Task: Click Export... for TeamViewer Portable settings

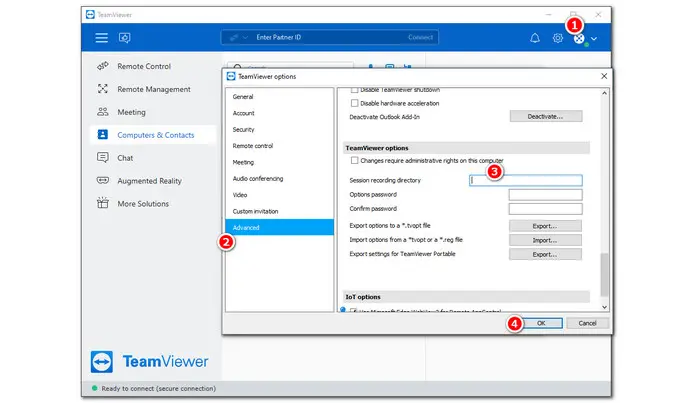Action: 545,254
